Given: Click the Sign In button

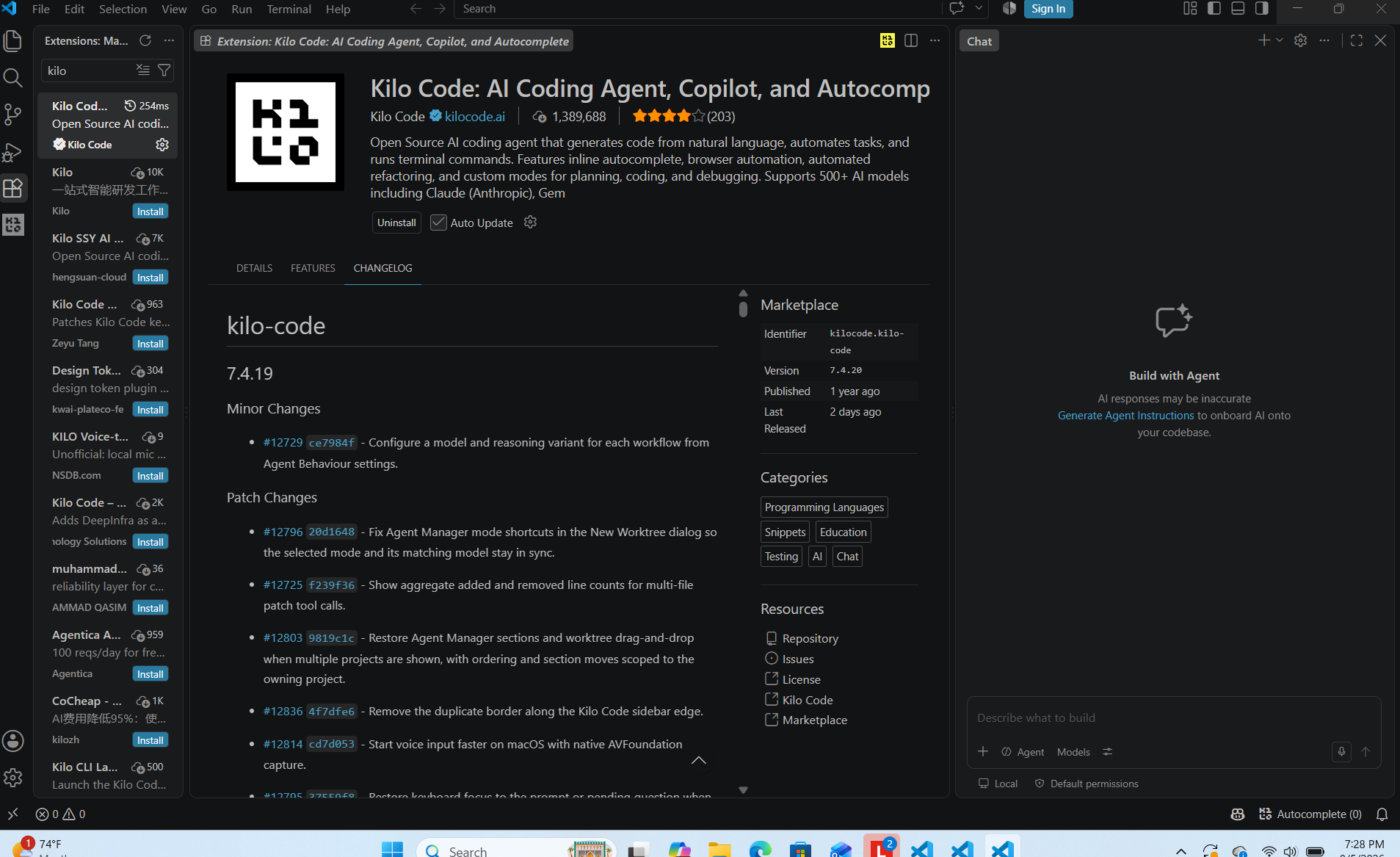Looking at the screenshot, I should (x=1048, y=9).
